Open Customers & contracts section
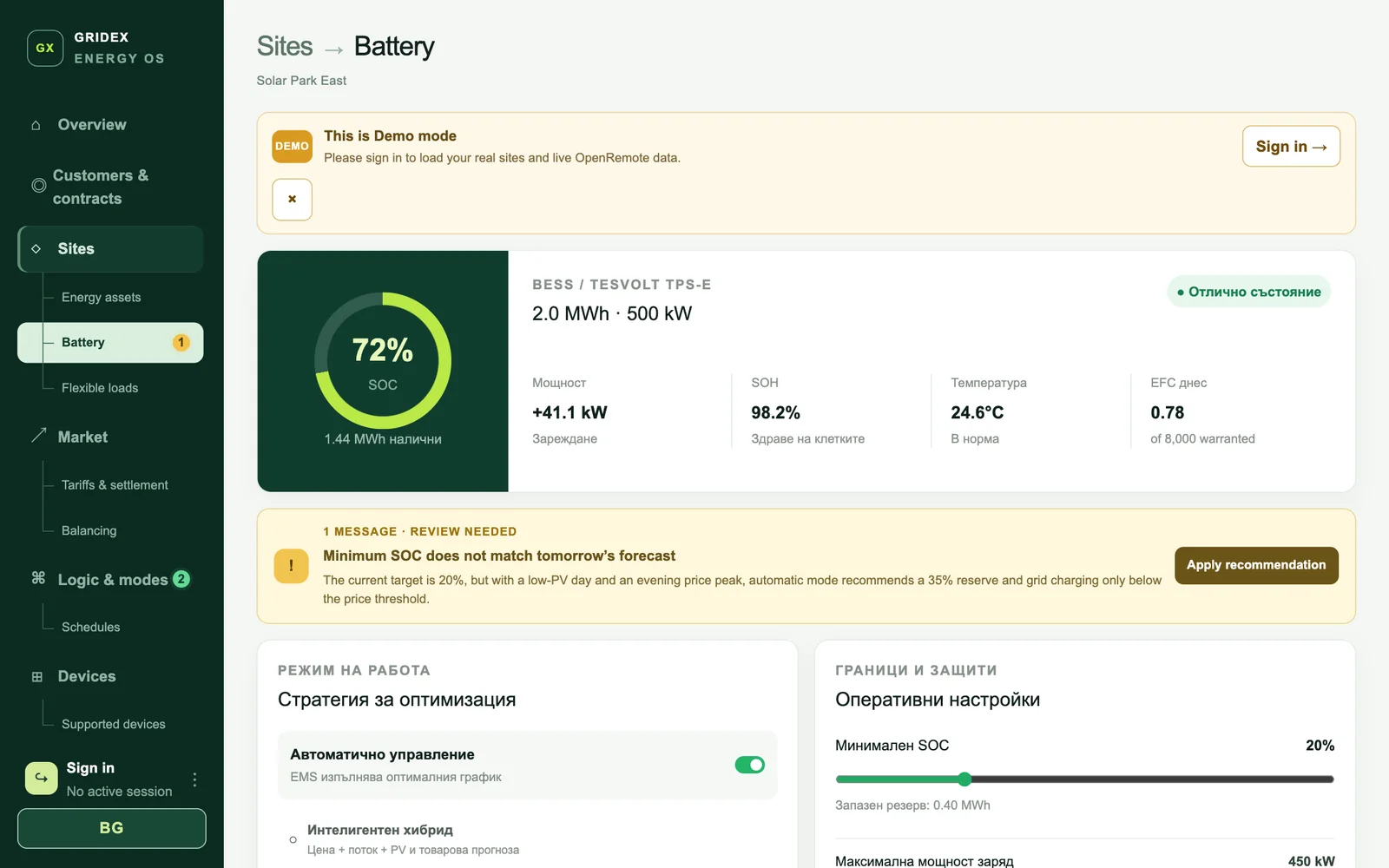The width and height of the screenshot is (1389, 868). [x=110, y=187]
